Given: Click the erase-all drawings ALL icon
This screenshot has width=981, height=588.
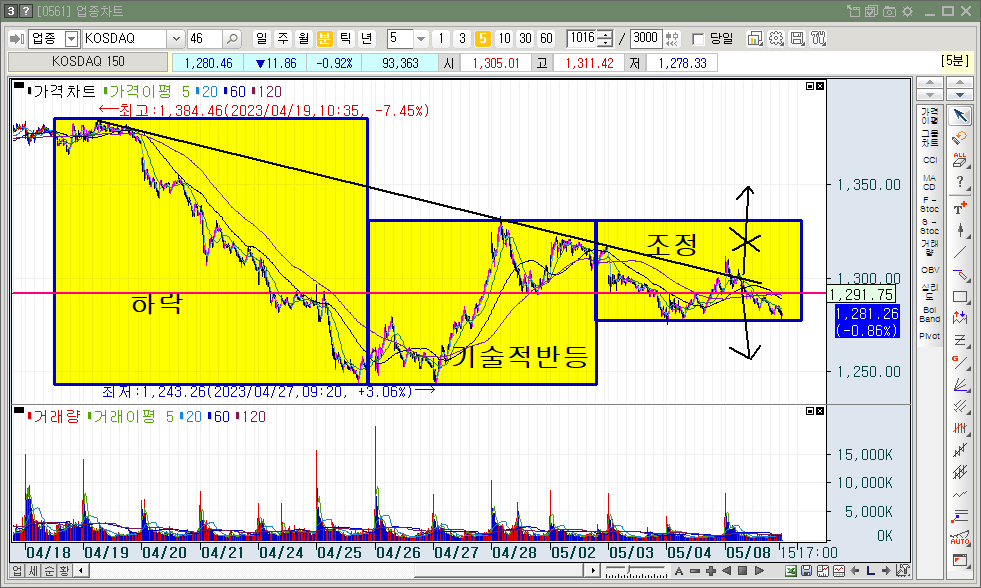Looking at the screenshot, I should pos(960,160).
